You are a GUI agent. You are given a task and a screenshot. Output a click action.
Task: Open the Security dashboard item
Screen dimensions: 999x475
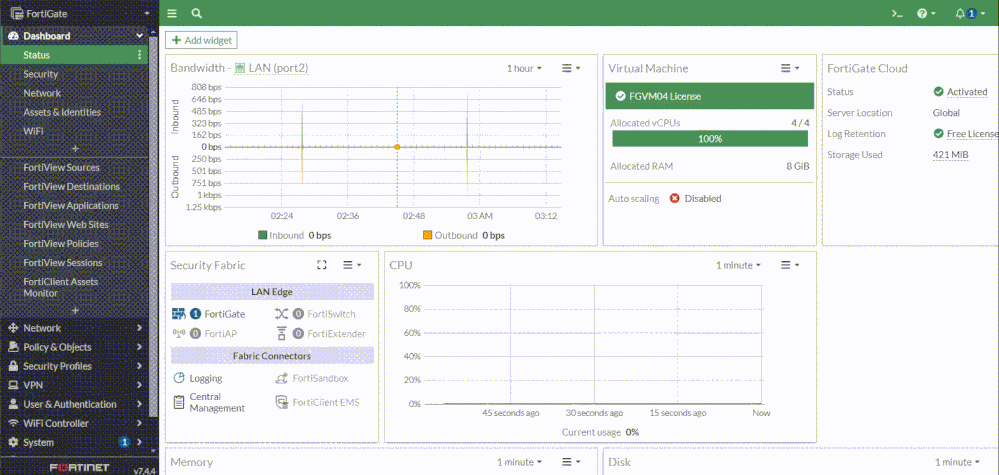pyautogui.click(x=41, y=74)
